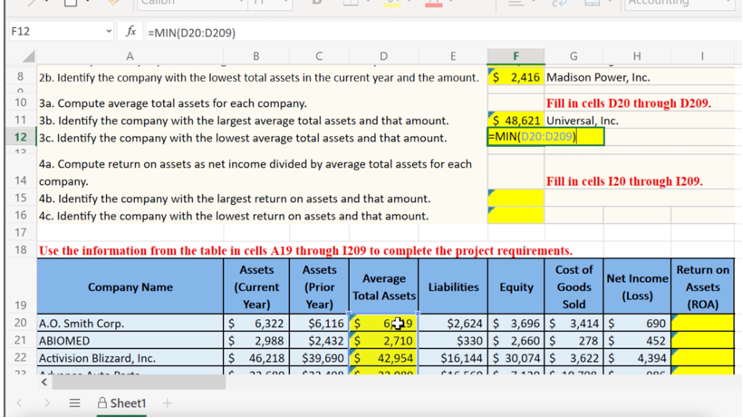Click liabilities $16,144 cell
Image resolution: width=743 pixels, height=418 pixels.
[453, 358]
